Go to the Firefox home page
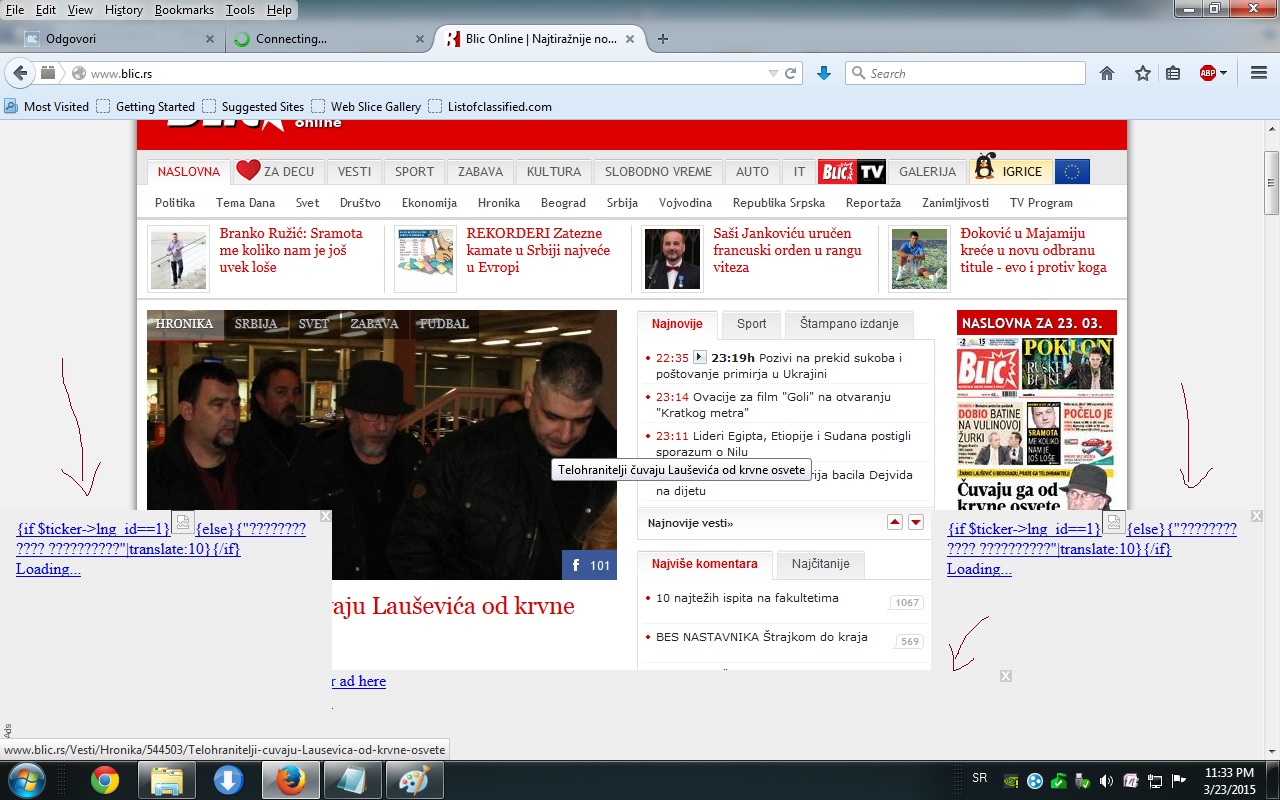 pyautogui.click(x=1107, y=73)
